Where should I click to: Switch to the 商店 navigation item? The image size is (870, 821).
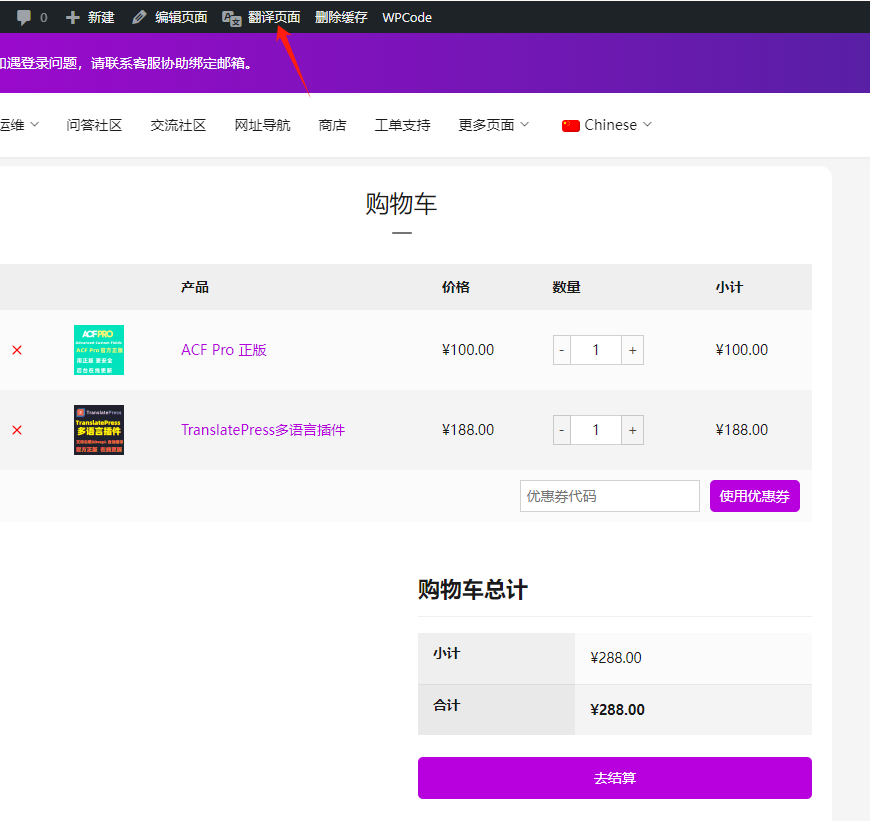click(x=332, y=124)
